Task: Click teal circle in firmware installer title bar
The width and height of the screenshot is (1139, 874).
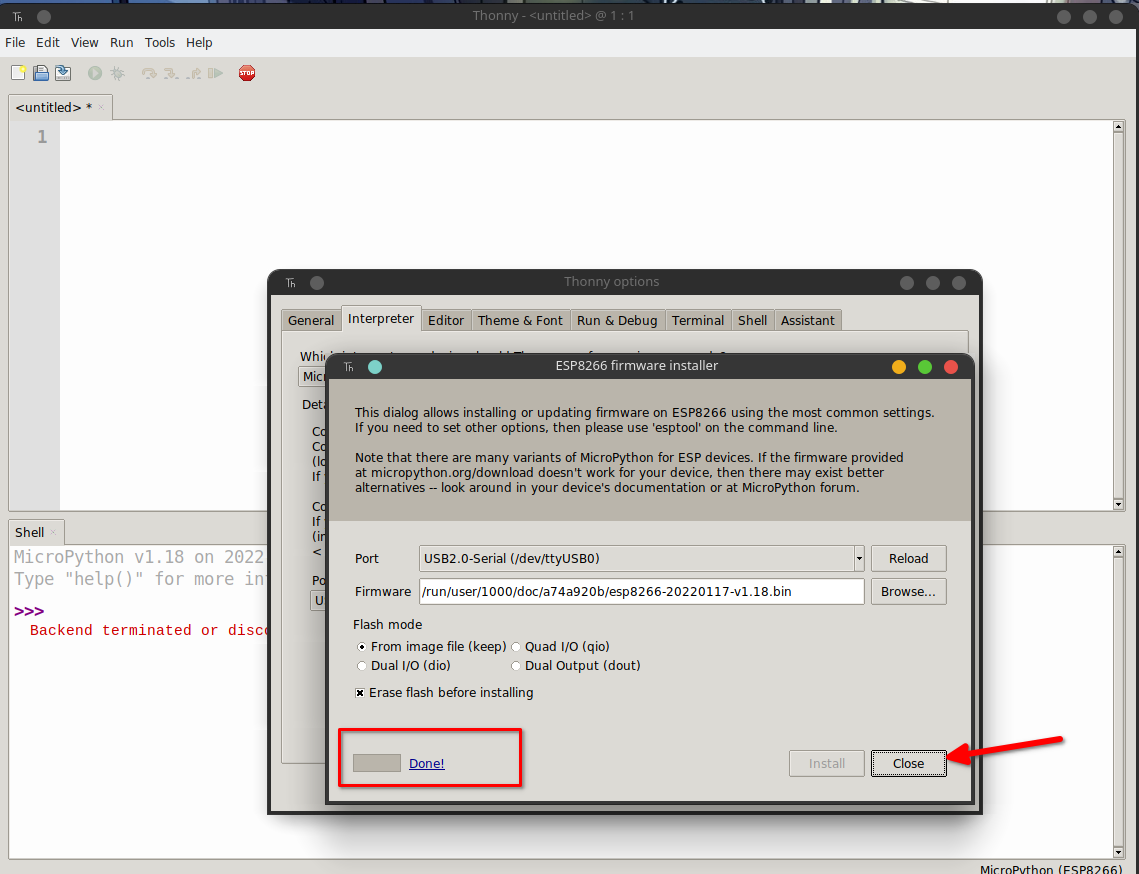Action: [375, 367]
